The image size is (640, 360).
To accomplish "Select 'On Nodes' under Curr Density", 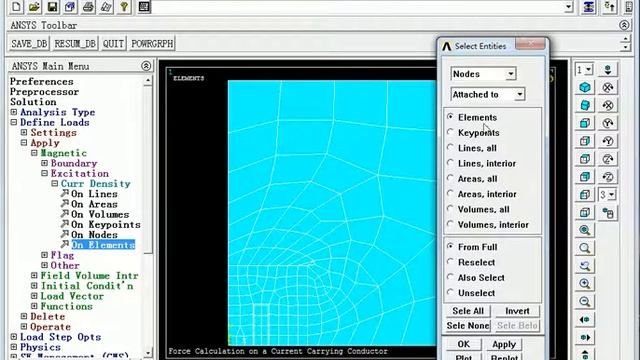I will [x=94, y=235].
